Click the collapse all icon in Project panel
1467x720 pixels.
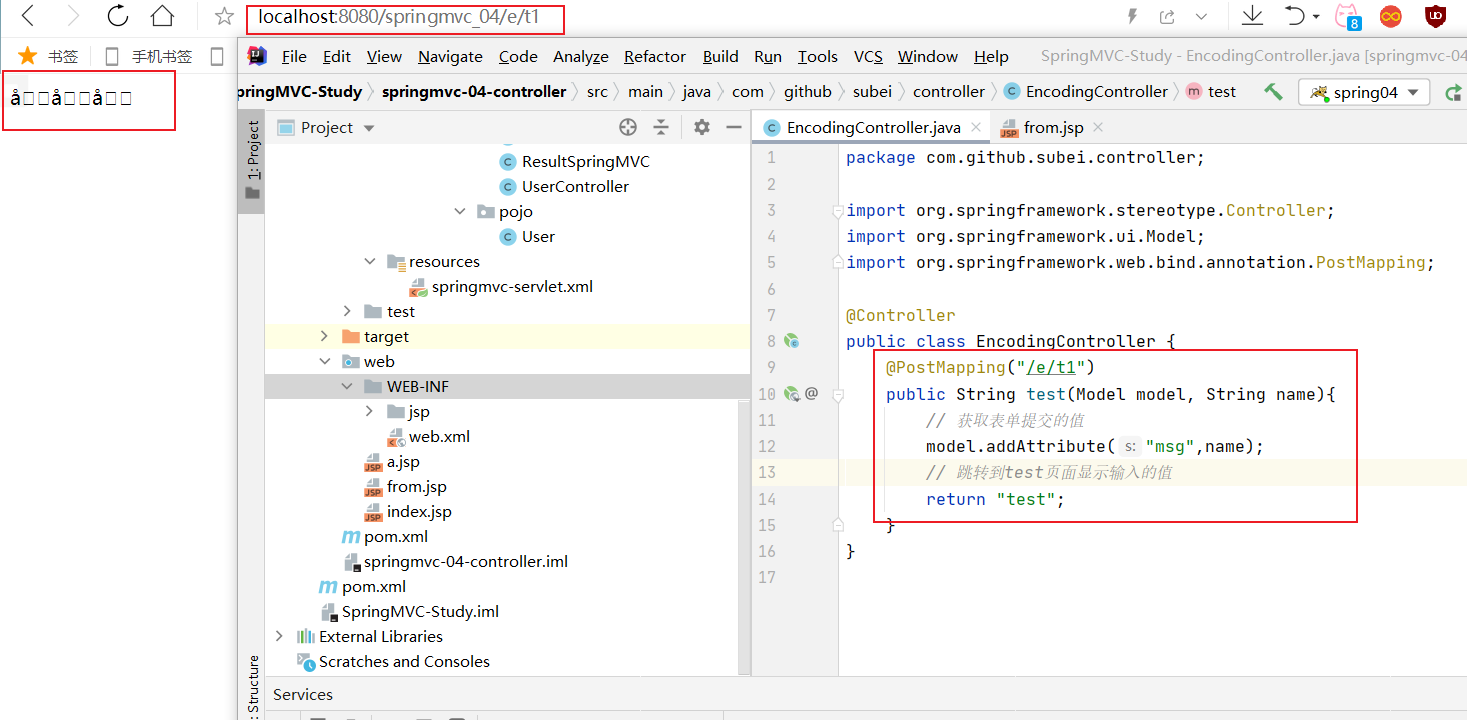pyautogui.click(x=661, y=127)
